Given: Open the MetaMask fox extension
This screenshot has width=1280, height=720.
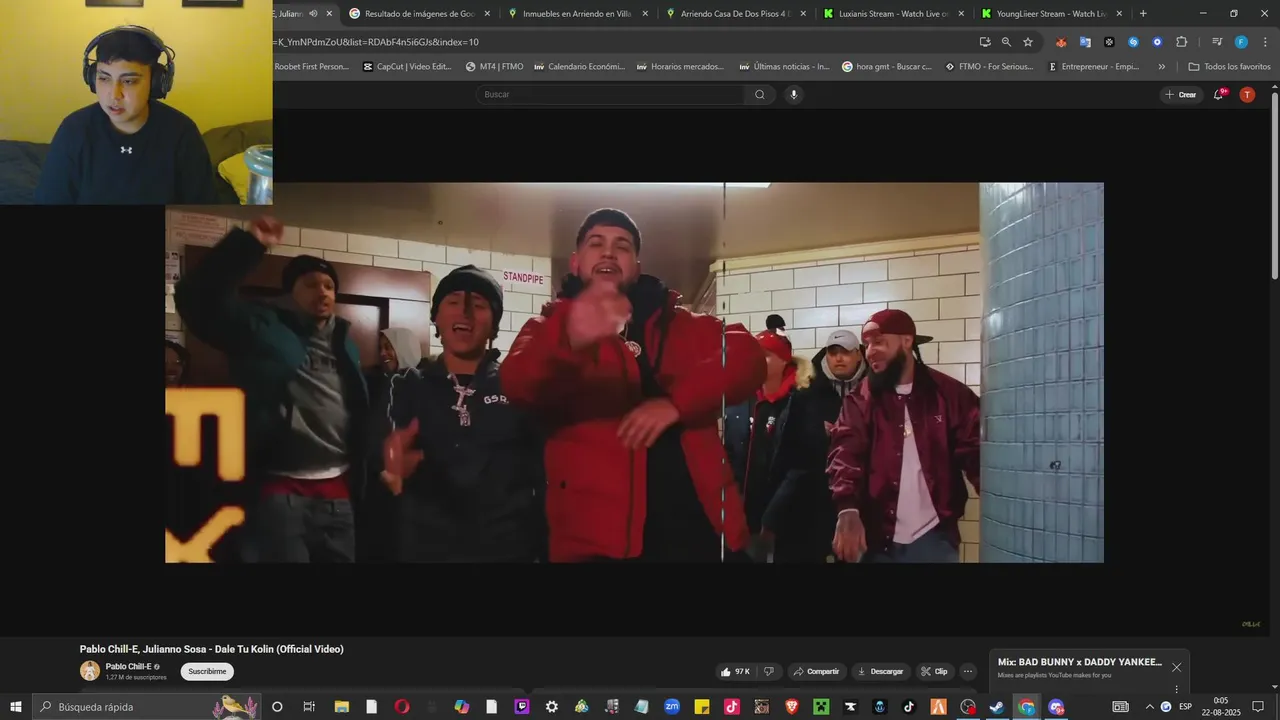Looking at the screenshot, I should [x=1061, y=42].
